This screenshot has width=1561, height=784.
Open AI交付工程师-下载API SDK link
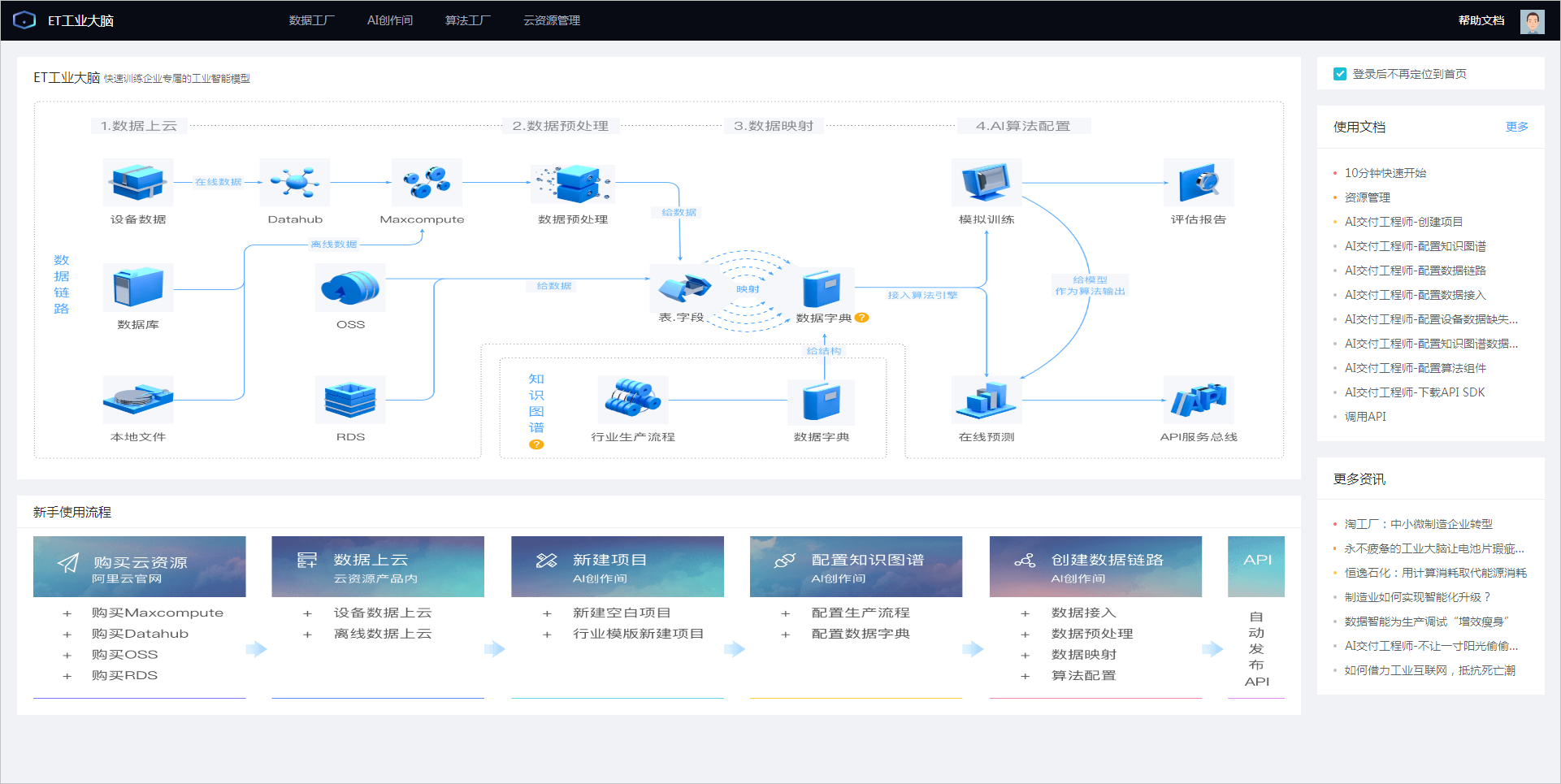tap(1414, 392)
